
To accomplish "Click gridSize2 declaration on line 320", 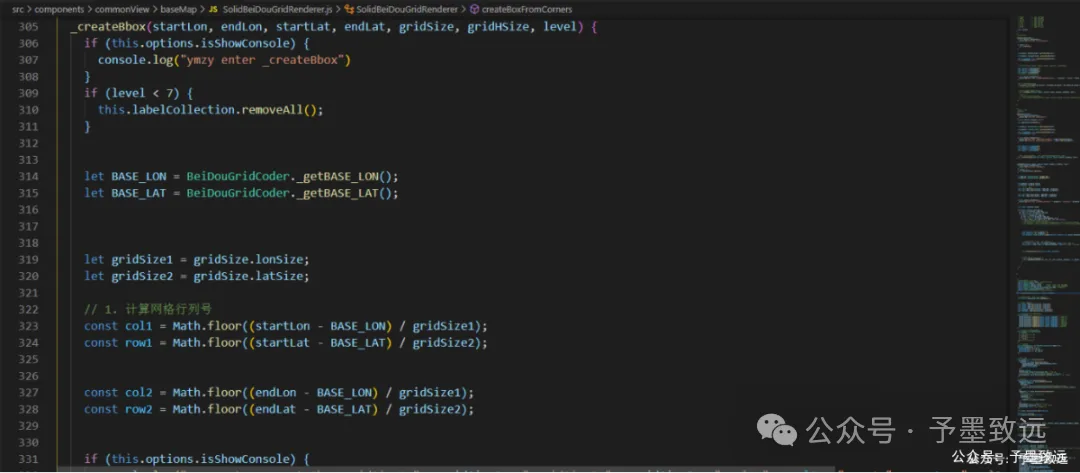I will click(x=142, y=276).
